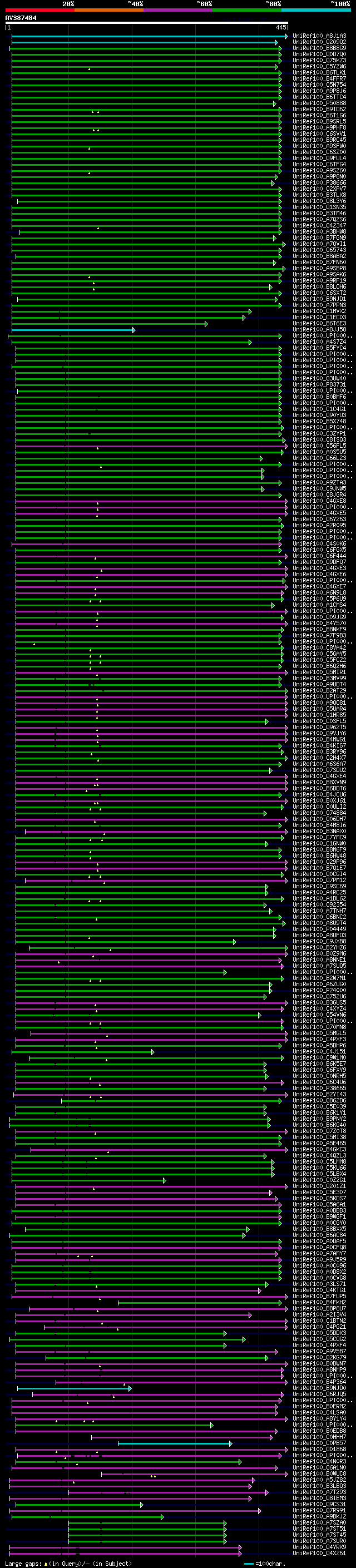Screen dimensions: 356x1568
Task: Click hit label UniRef100_Q2KG79
Action: point(319,1357)
